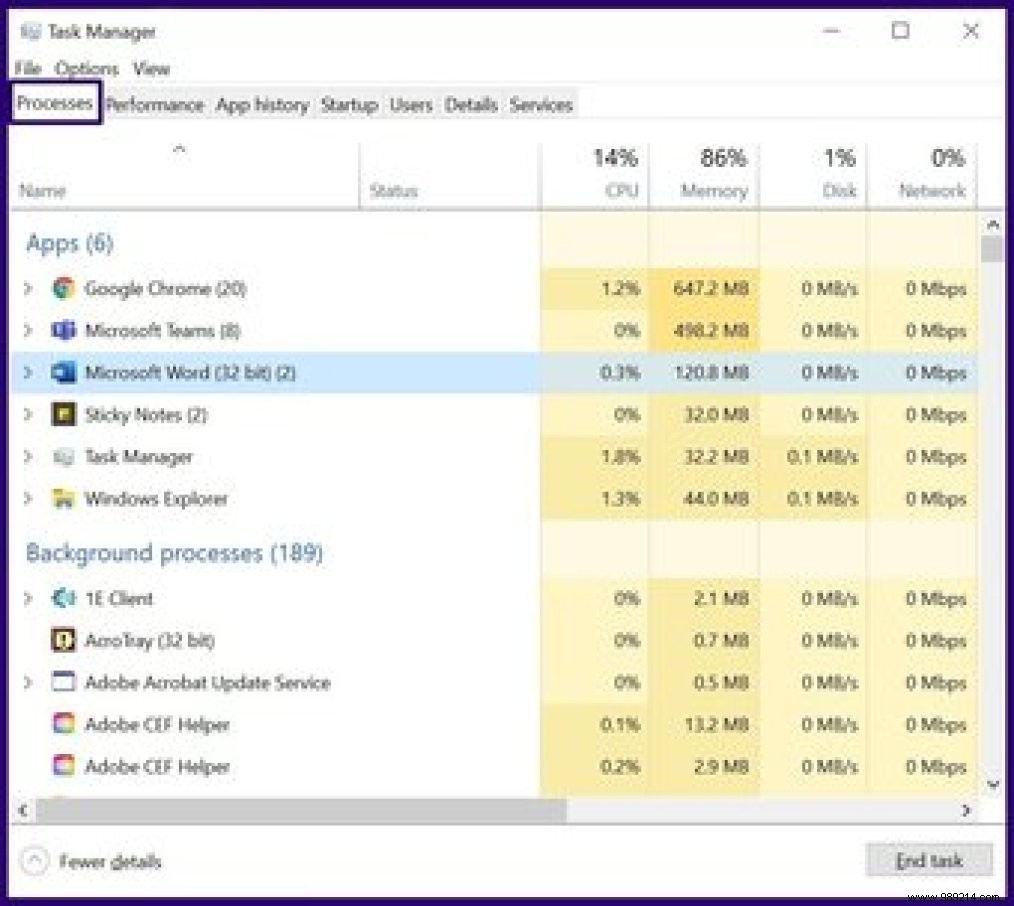This screenshot has height=906, width=1014.
Task: Expand the Microsoft Teams process tree
Action: coord(27,330)
